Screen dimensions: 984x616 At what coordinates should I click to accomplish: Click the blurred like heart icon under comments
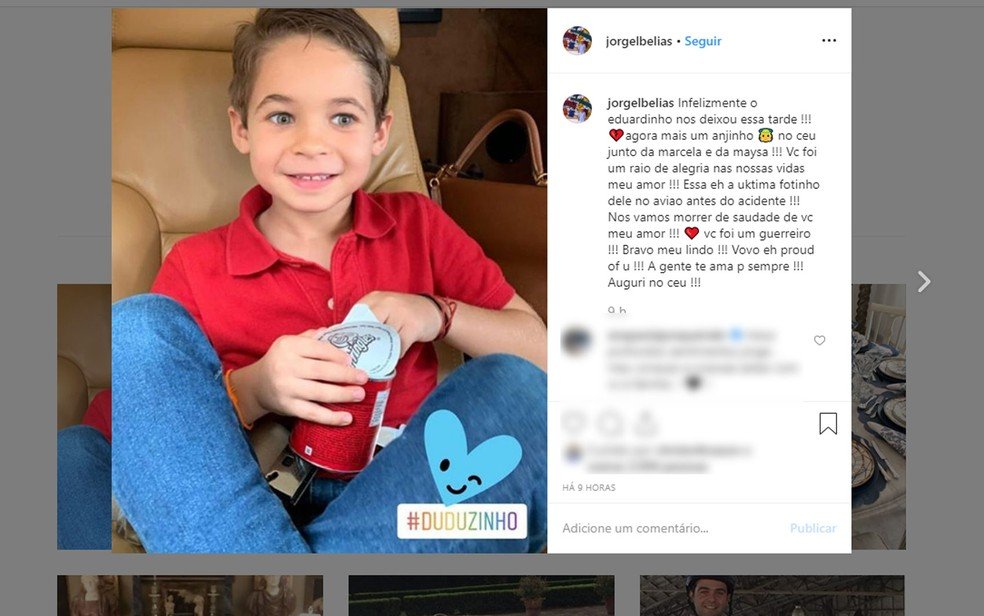pyautogui.click(x=574, y=422)
